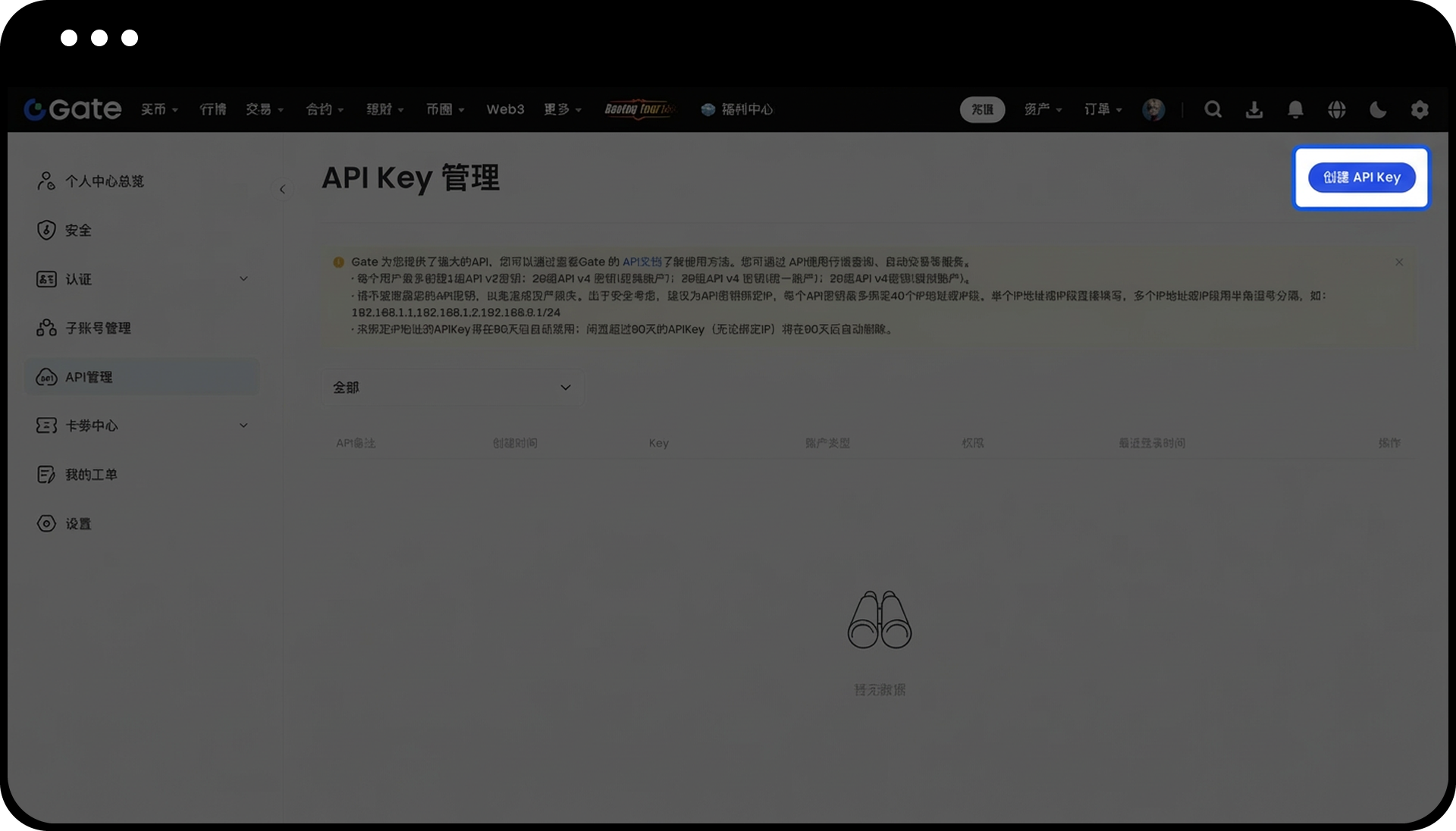The height and width of the screenshot is (831, 1456).
Task: Open the Web3 navigation item
Action: pyautogui.click(x=505, y=109)
